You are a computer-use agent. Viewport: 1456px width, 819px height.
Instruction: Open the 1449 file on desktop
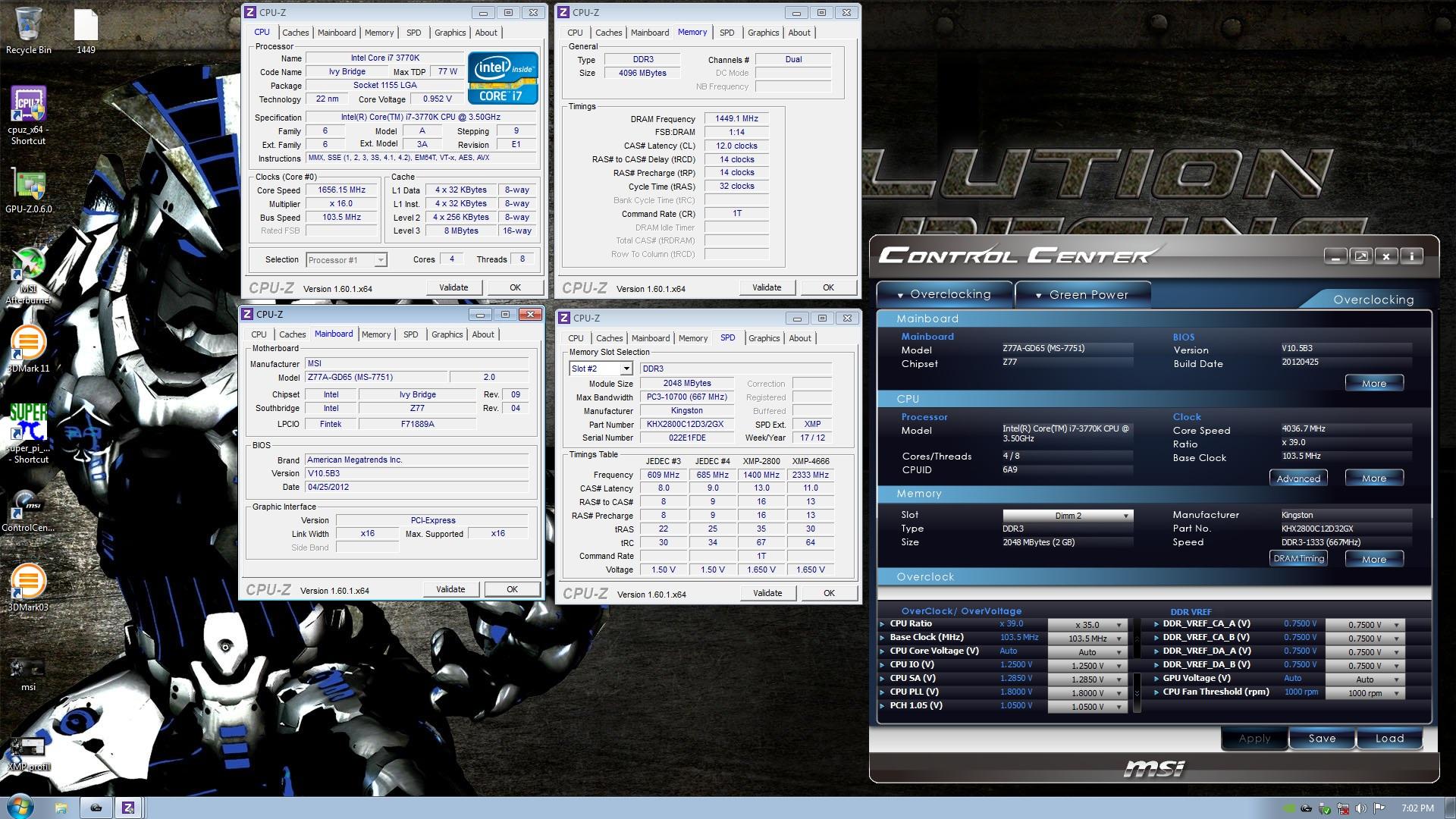[86, 30]
